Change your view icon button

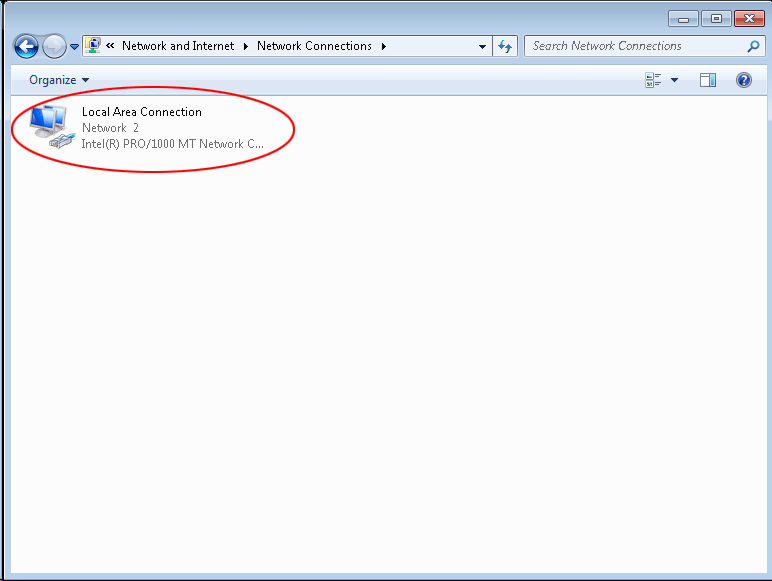653,80
